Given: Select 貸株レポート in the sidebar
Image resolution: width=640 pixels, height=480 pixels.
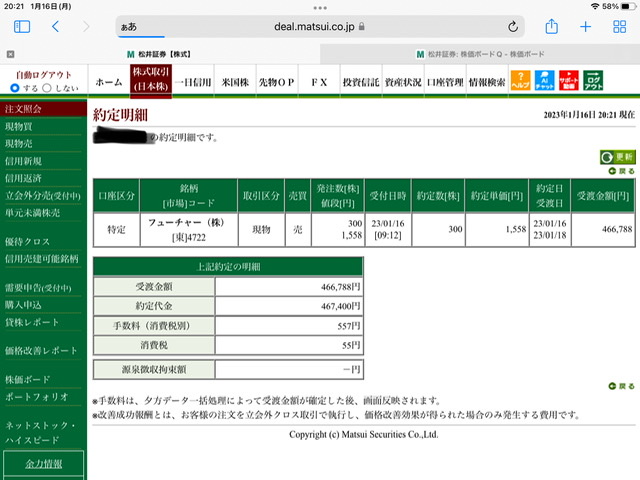Looking at the screenshot, I should tap(32, 322).
